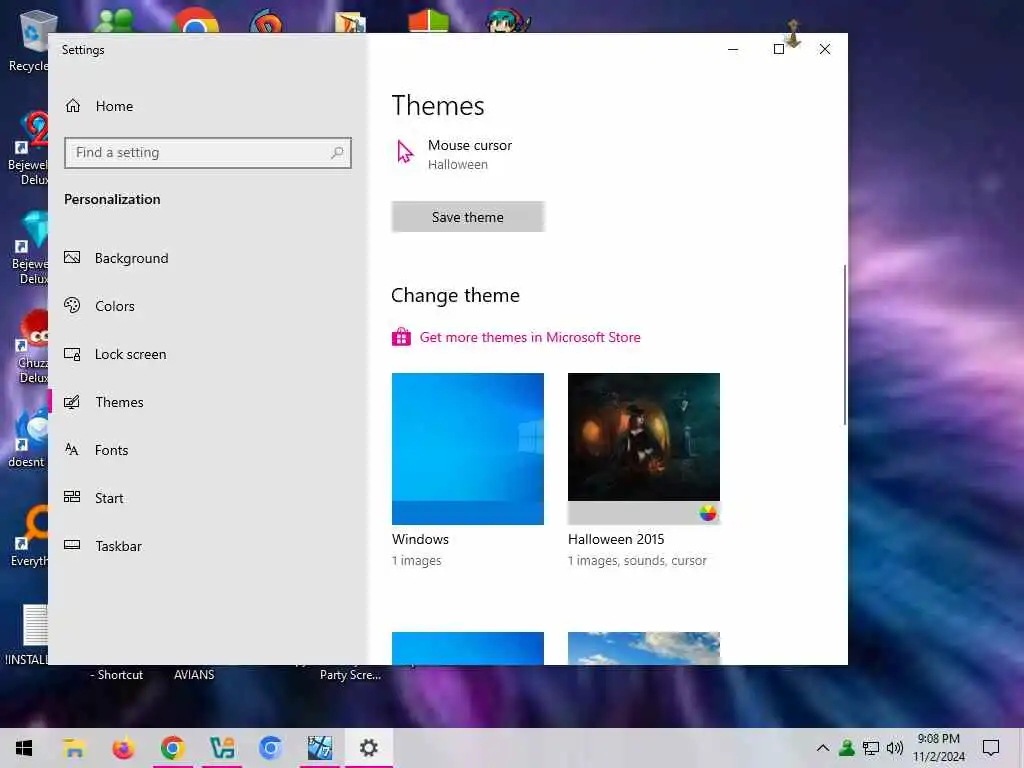This screenshot has width=1024, height=768.
Task: Click the Find a setting search box
Action: click(x=208, y=152)
